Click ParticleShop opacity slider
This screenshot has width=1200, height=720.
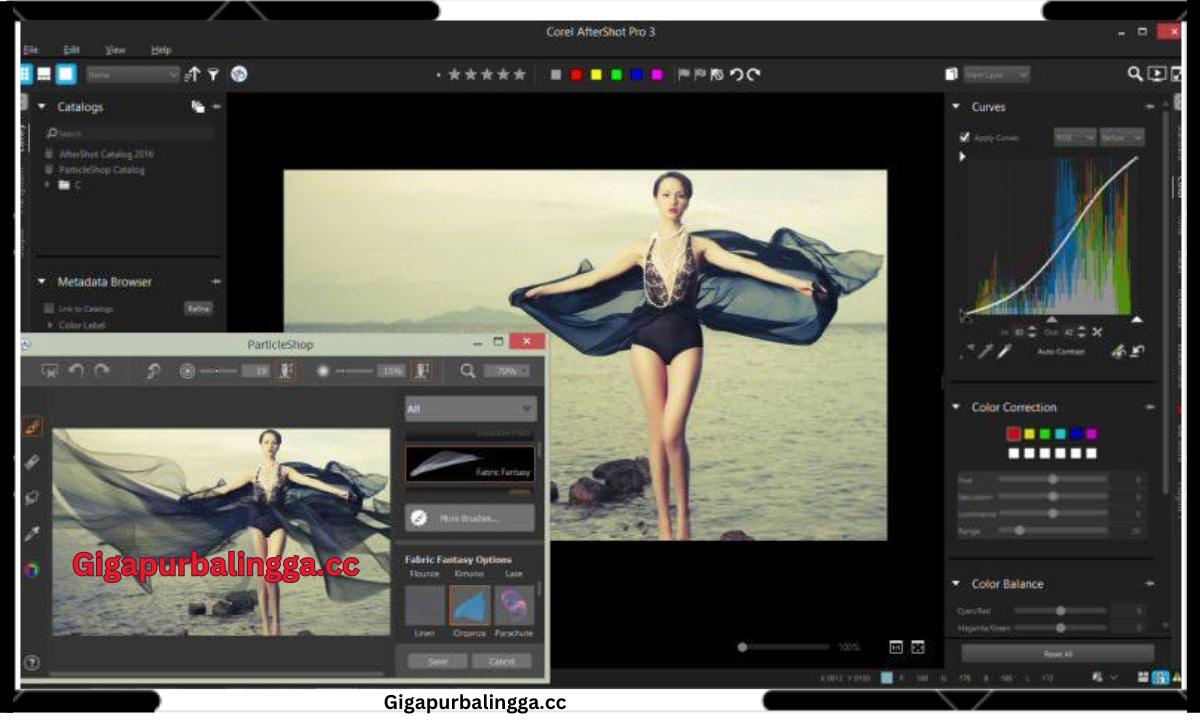tap(354, 371)
